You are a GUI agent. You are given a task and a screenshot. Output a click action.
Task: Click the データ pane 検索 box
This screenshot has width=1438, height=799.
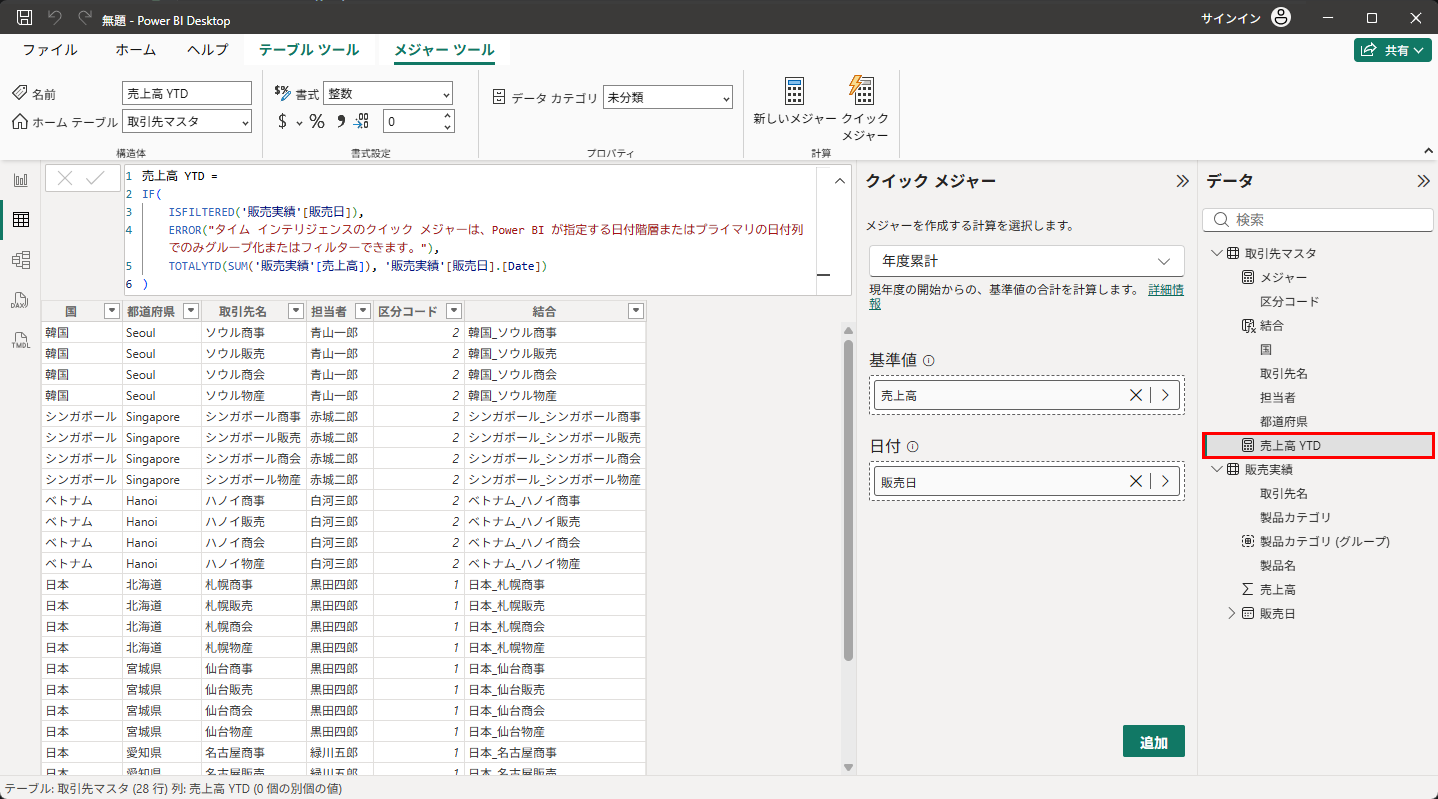click(x=1319, y=219)
